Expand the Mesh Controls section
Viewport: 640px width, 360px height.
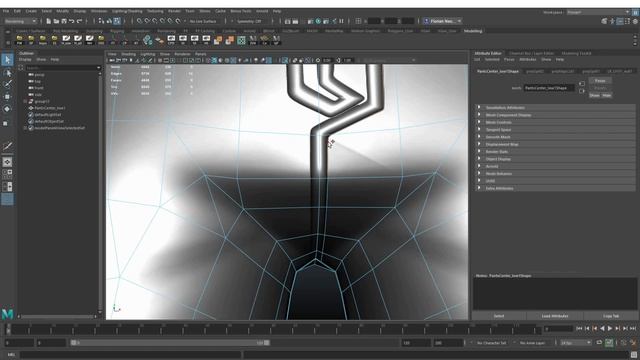[x=556, y=122]
